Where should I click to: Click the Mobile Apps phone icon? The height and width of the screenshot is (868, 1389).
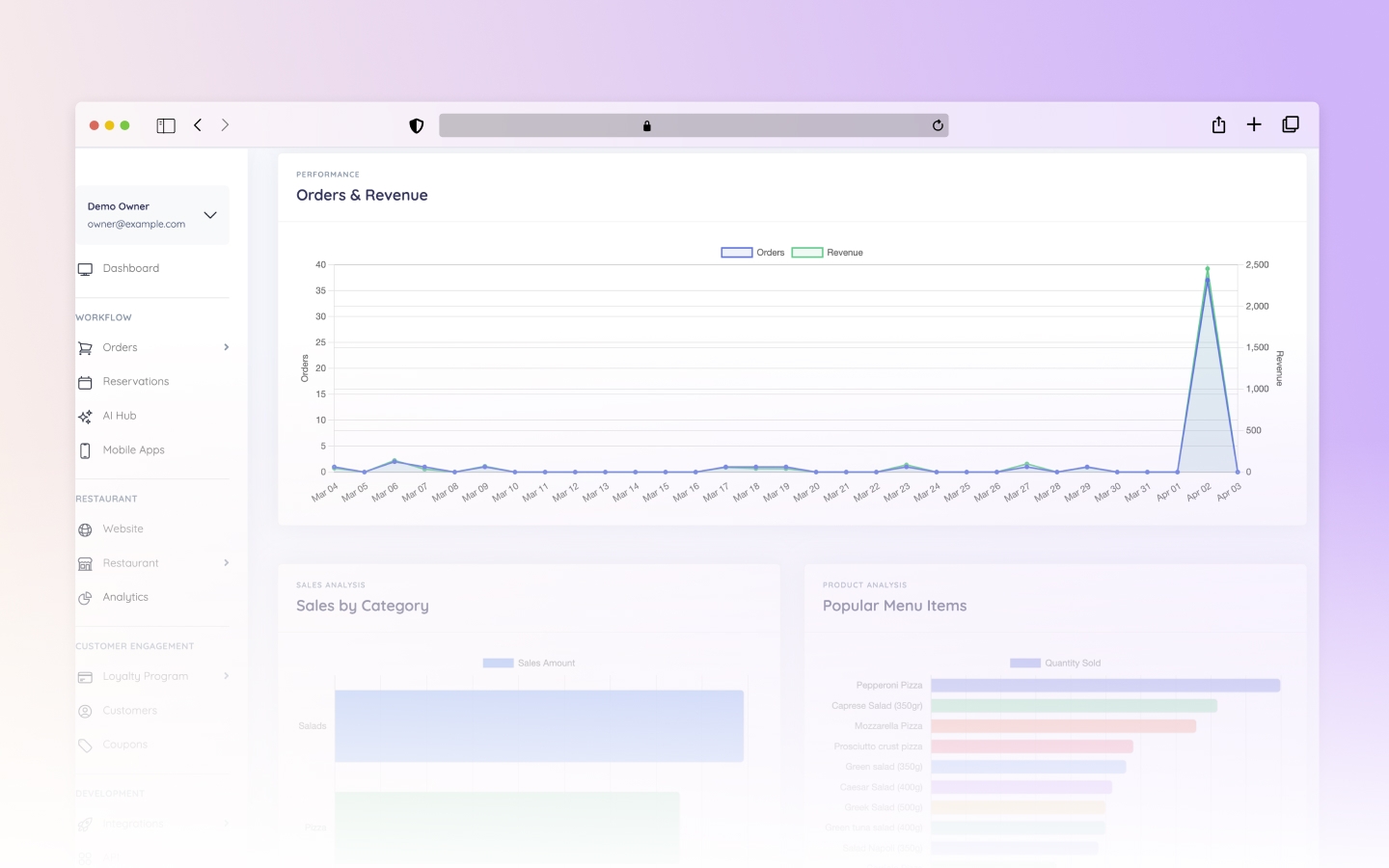(x=85, y=450)
